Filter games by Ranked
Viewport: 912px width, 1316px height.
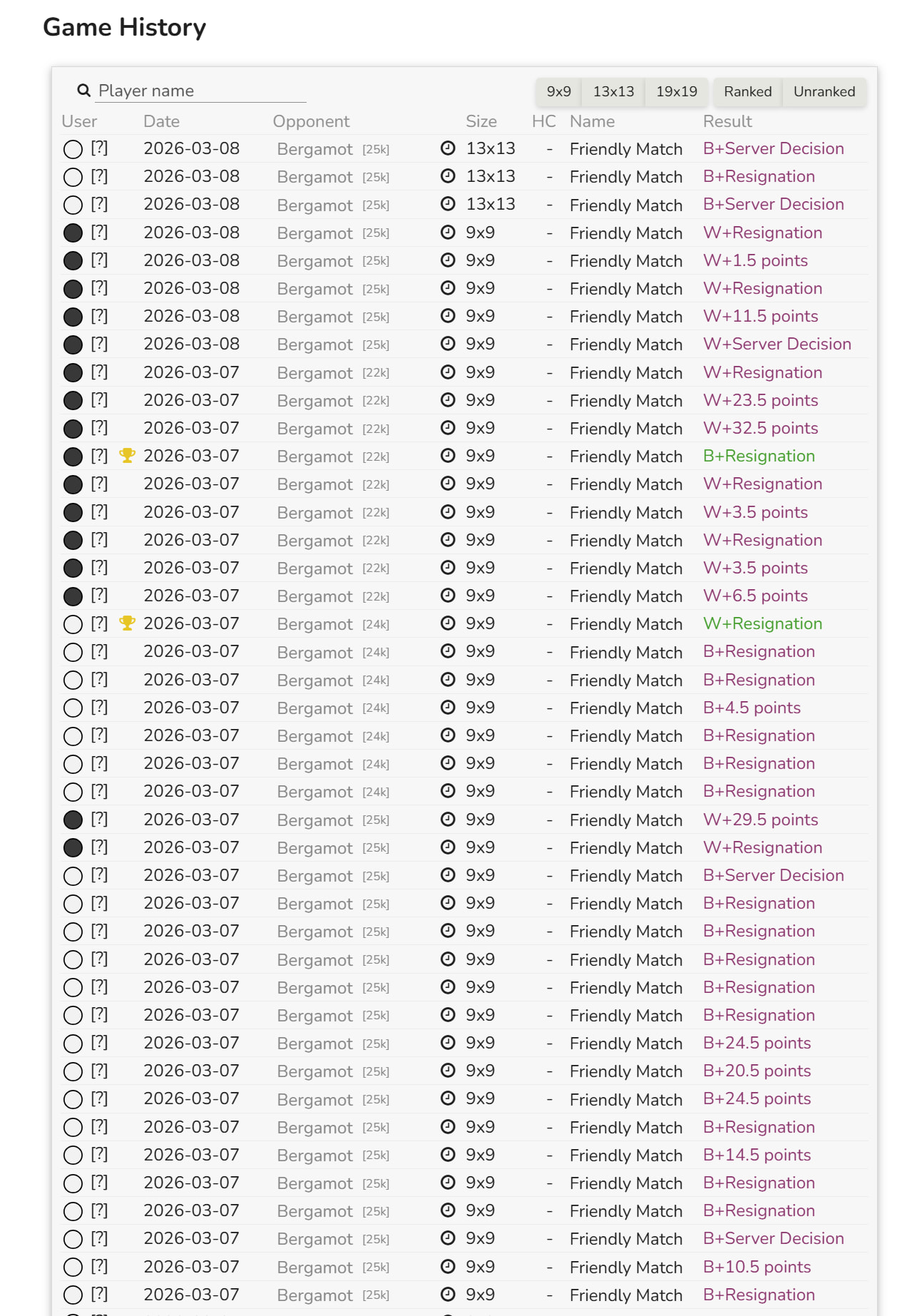(747, 91)
